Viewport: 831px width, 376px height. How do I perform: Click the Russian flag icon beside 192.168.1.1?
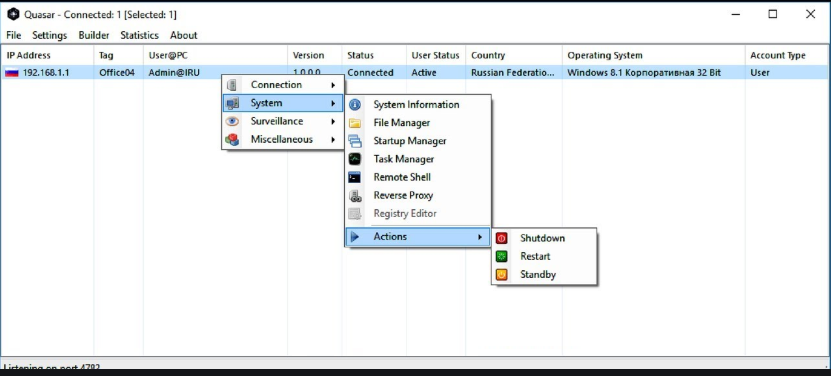(12, 73)
